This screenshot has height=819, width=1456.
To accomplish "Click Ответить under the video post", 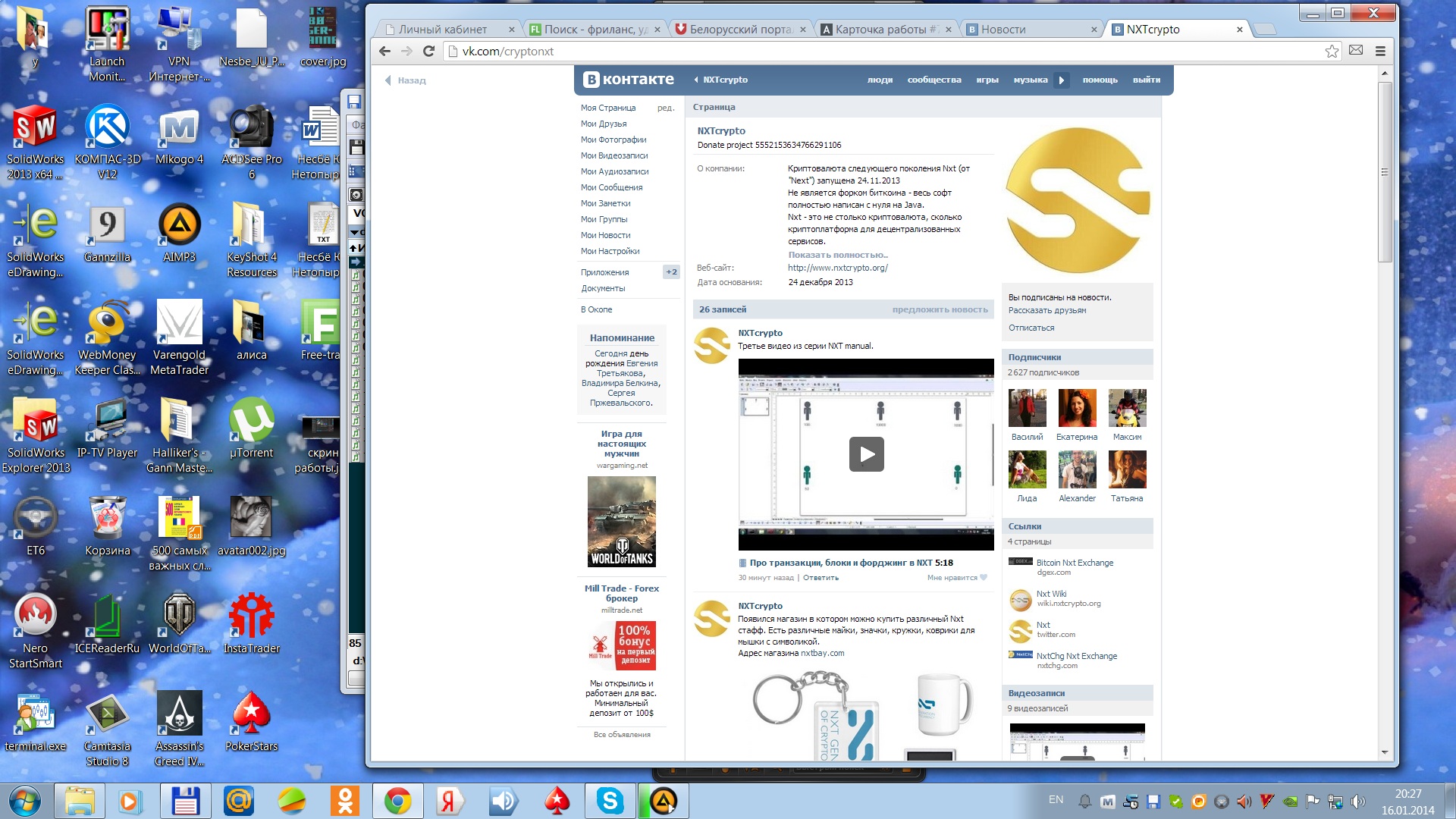I will (821, 578).
